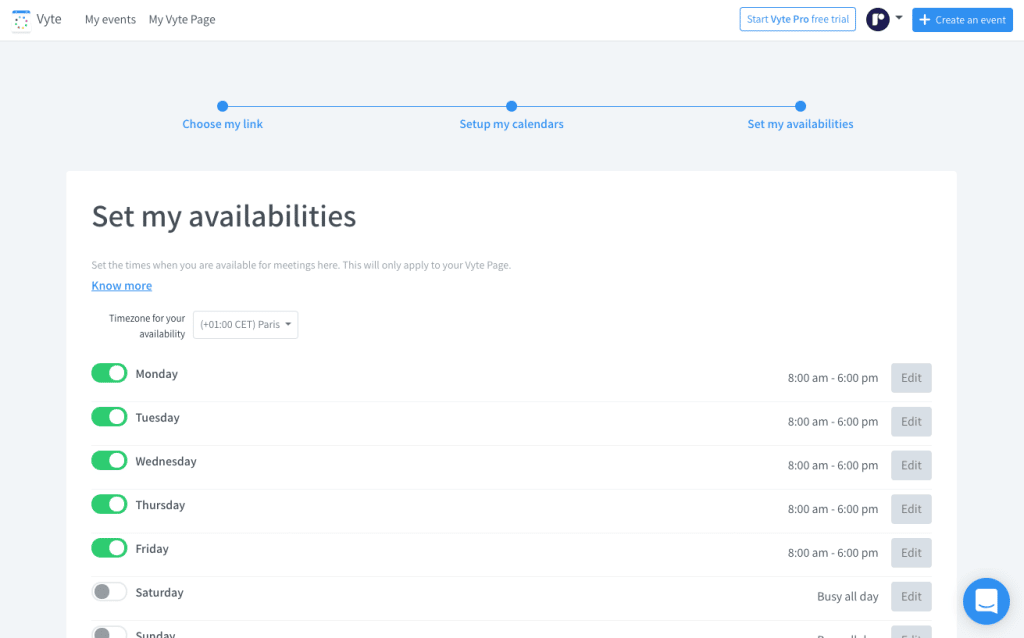Click the plus icon on Create an event
Image resolution: width=1024 pixels, height=638 pixels.
[925, 19]
